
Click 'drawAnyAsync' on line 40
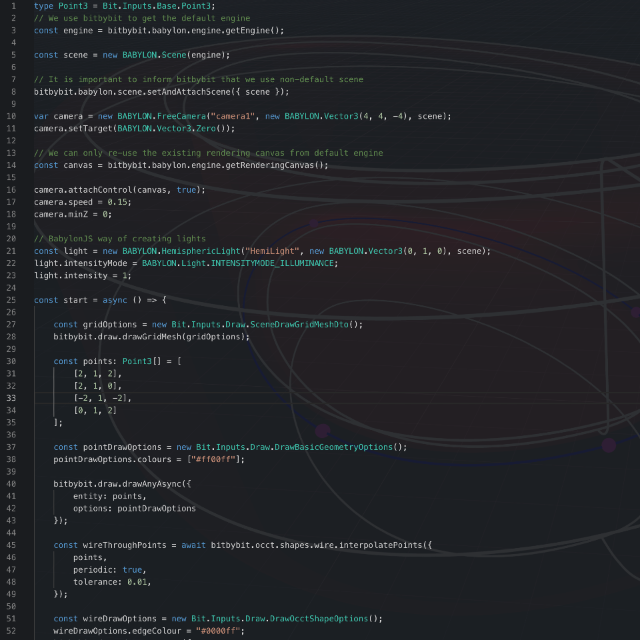tap(151, 484)
